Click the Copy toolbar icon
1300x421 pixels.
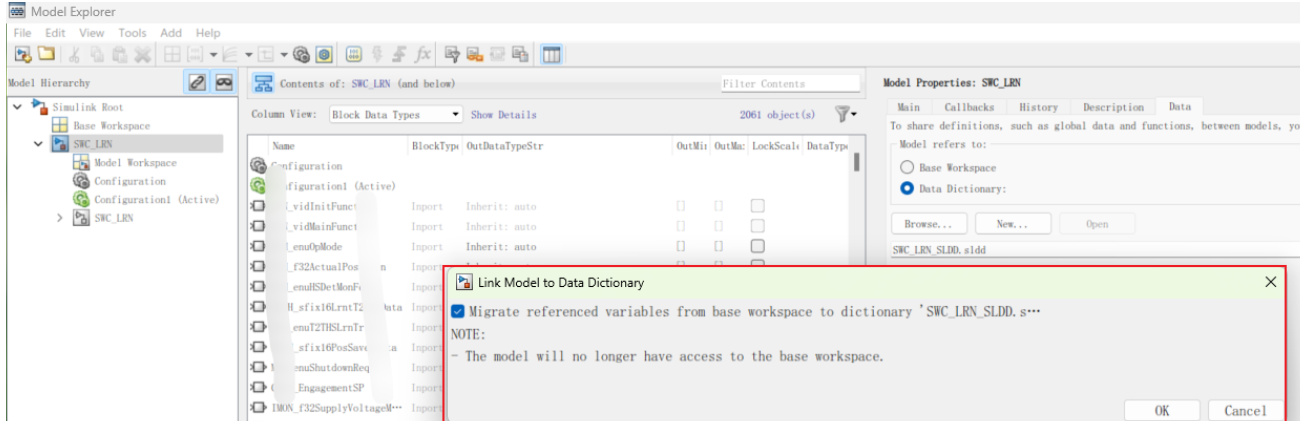click(x=97, y=55)
